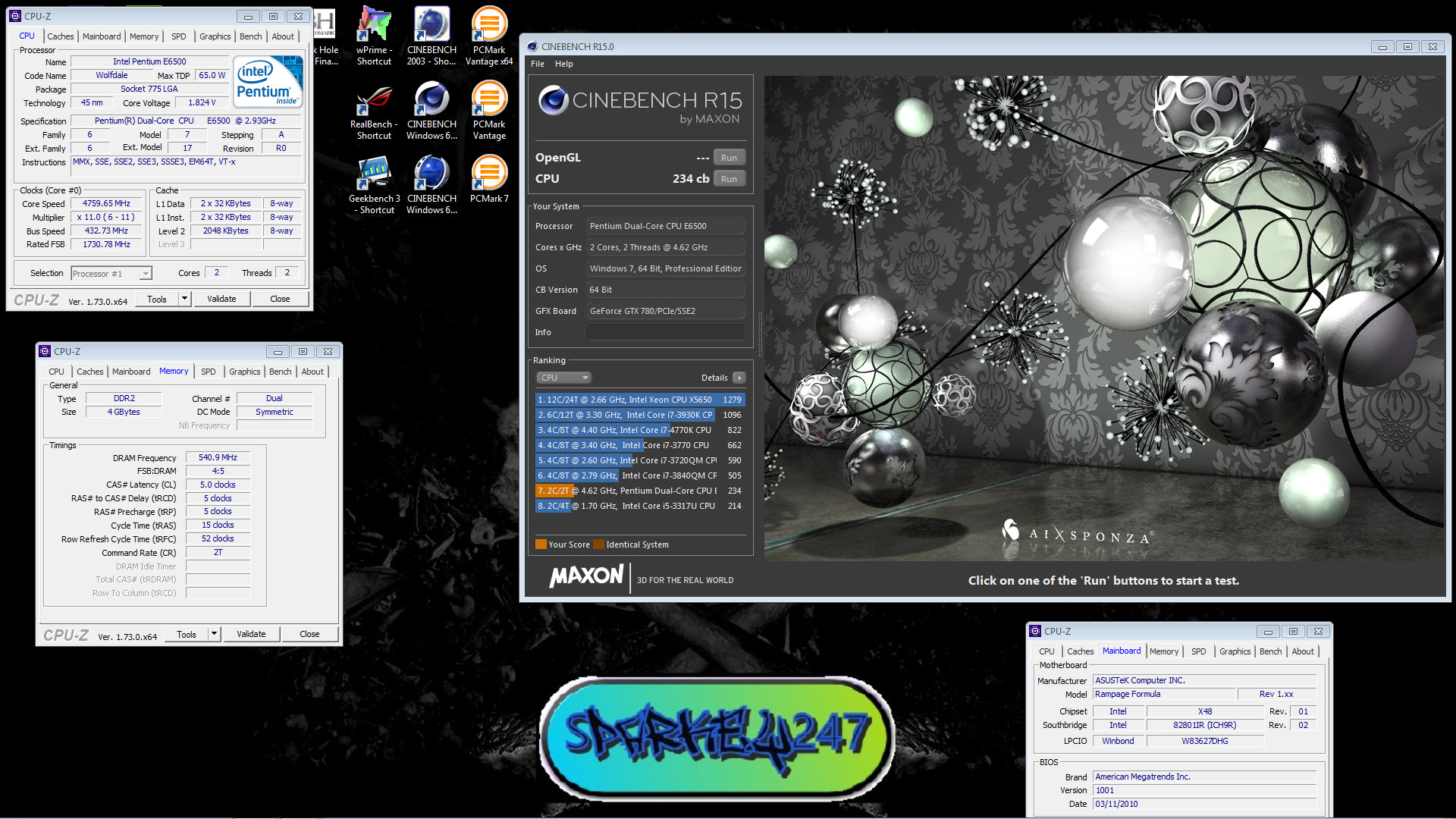The image size is (1456, 819).
Task: Open the Help menu in Cinebench
Action: pyautogui.click(x=563, y=64)
